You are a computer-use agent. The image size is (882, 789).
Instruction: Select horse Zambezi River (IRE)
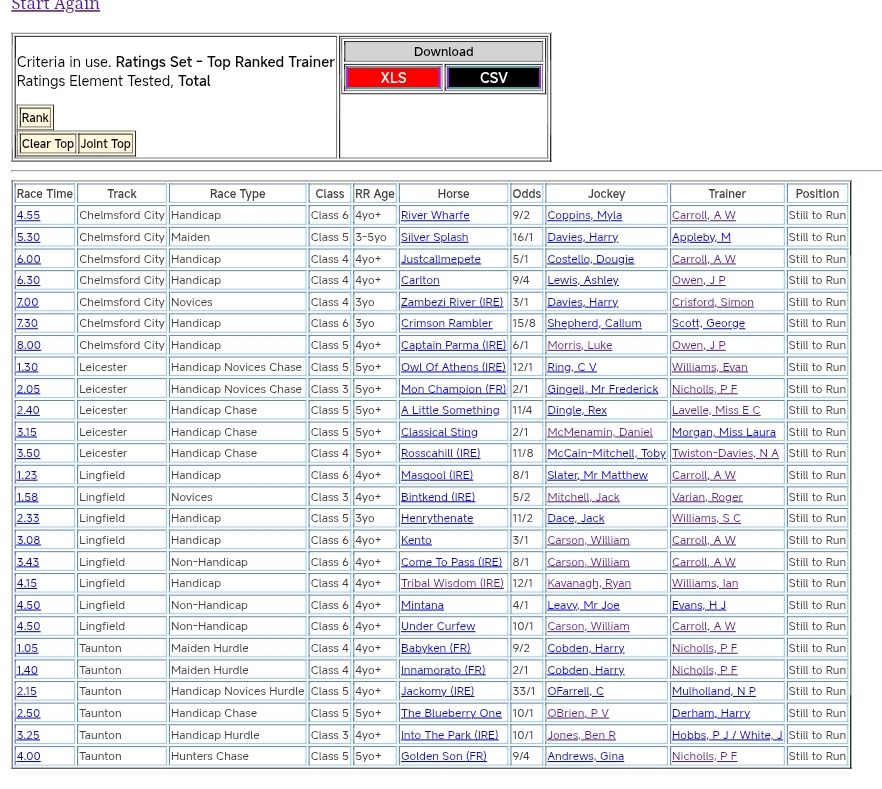pyautogui.click(x=451, y=302)
